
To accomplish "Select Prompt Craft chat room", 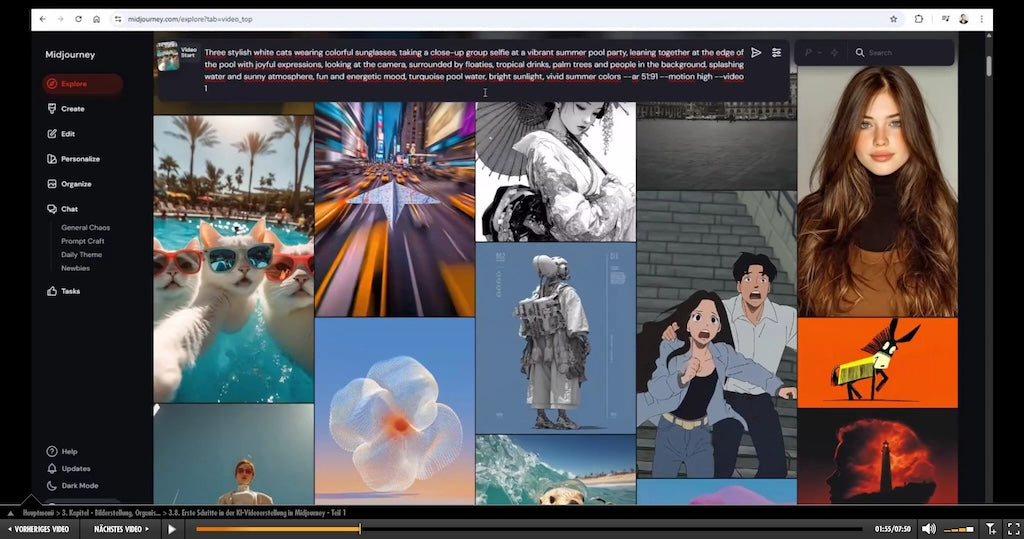I will click(x=83, y=241).
